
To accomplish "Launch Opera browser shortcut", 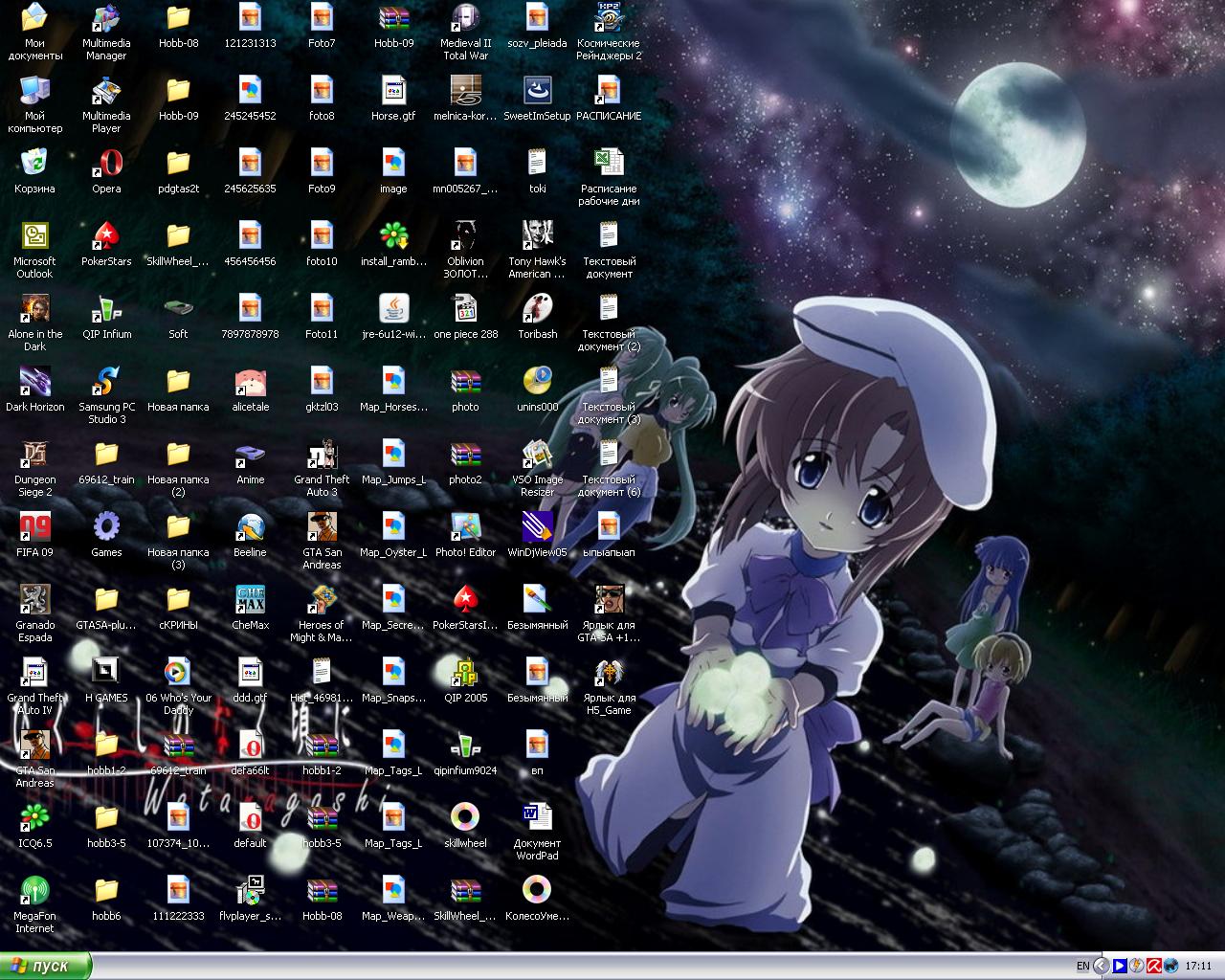I will (x=106, y=163).
